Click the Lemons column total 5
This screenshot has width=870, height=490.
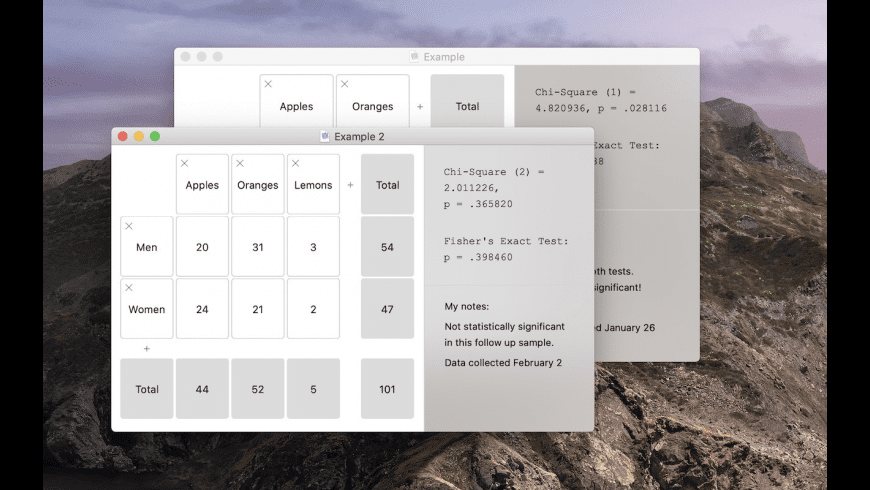click(x=313, y=389)
